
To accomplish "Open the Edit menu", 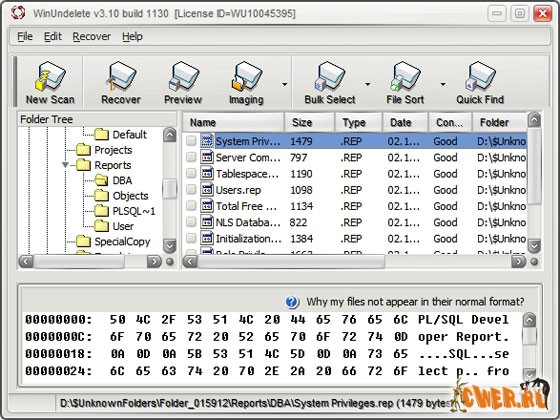I will pos(53,36).
